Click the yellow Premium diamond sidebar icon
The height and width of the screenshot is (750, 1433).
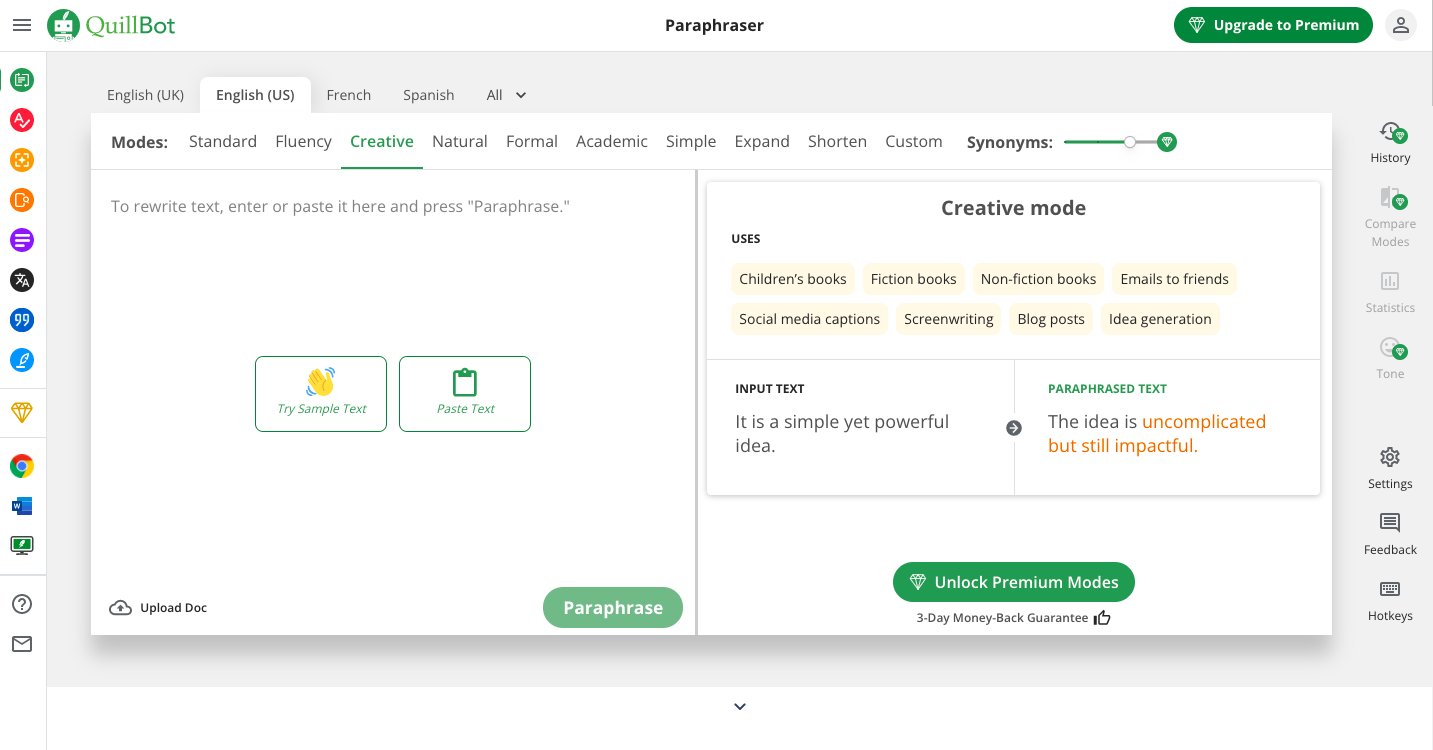point(22,412)
